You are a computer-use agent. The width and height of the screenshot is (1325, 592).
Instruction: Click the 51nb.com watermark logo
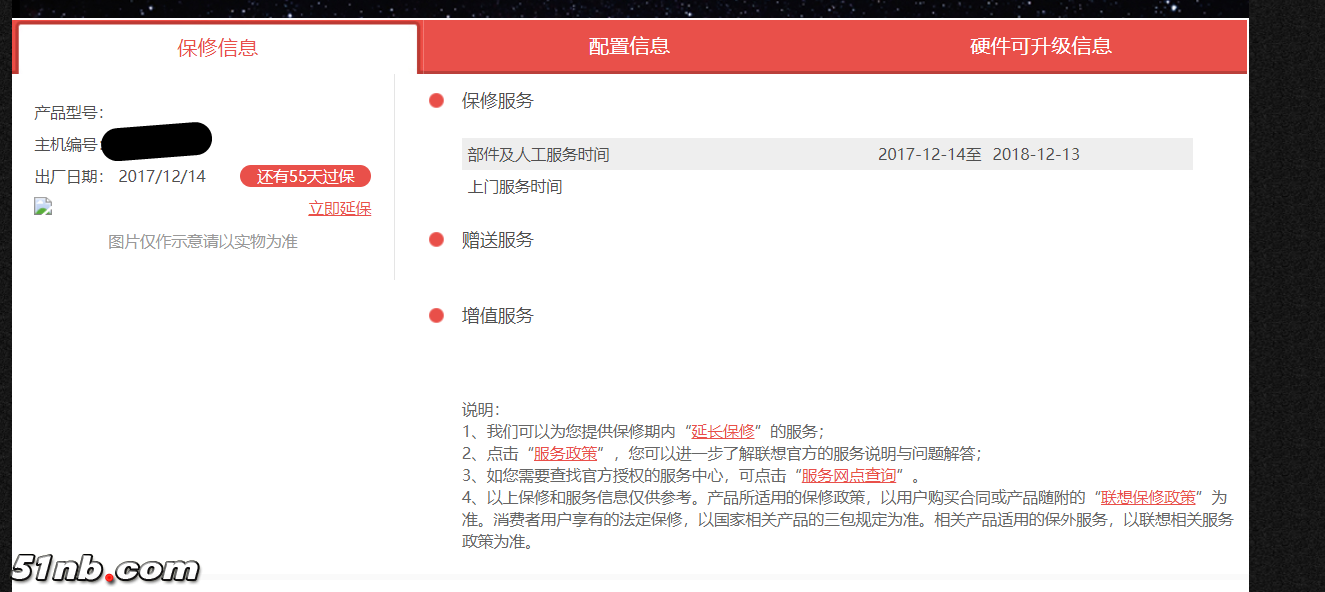coord(105,569)
